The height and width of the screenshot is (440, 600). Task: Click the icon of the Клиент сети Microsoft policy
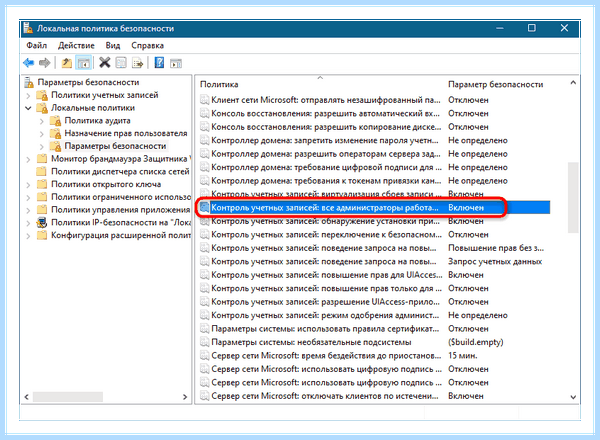[205, 100]
